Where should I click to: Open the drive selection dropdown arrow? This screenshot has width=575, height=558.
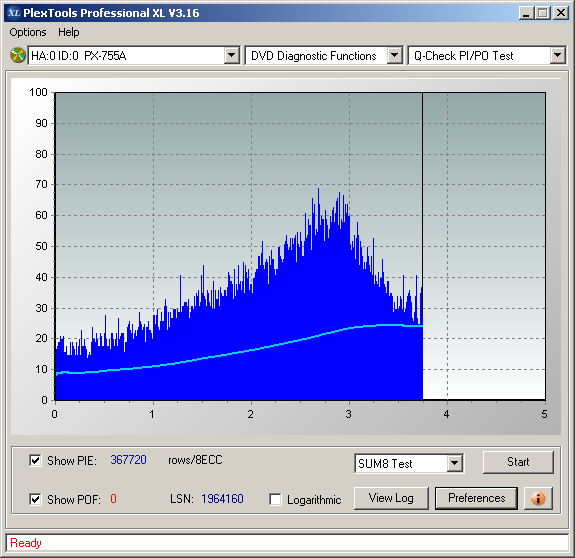point(231,55)
